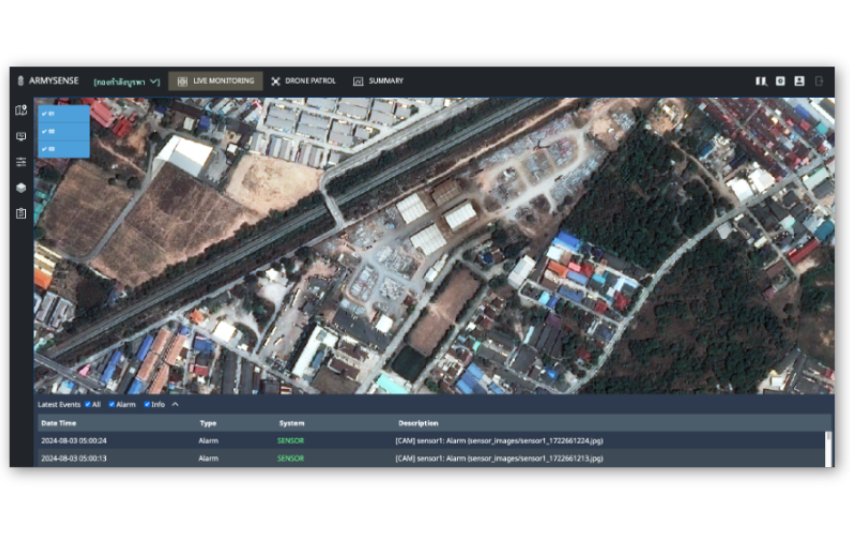The height and width of the screenshot is (540, 850).
Task: Click the logout icon at top right
Action: pyautogui.click(x=819, y=81)
